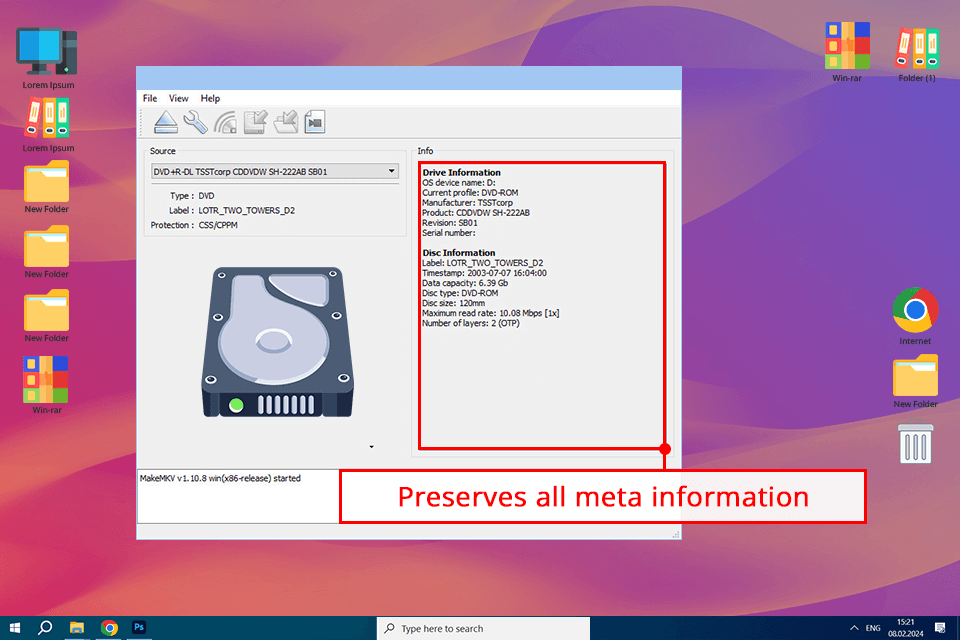
Task: Select the 'Disc Information' heading
Action: (459, 253)
